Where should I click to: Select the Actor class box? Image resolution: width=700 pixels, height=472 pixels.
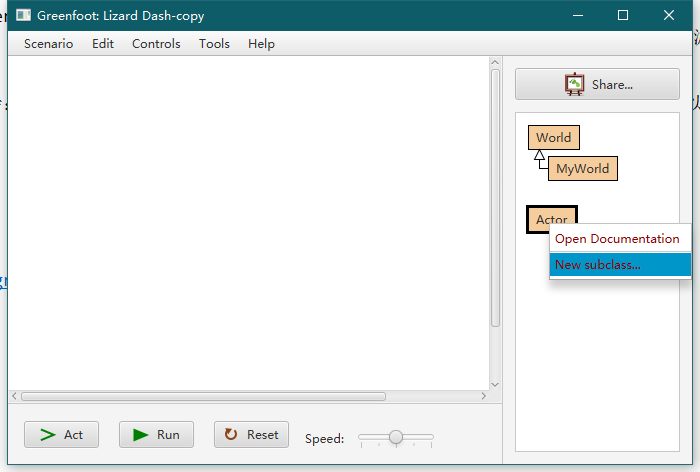pyautogui.click(x=552, y=219)
